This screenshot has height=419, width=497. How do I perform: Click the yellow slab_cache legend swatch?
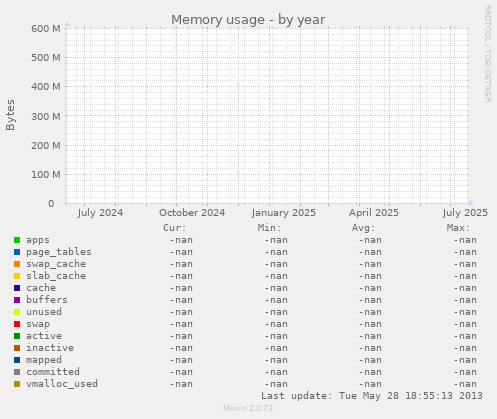[17, 276]
